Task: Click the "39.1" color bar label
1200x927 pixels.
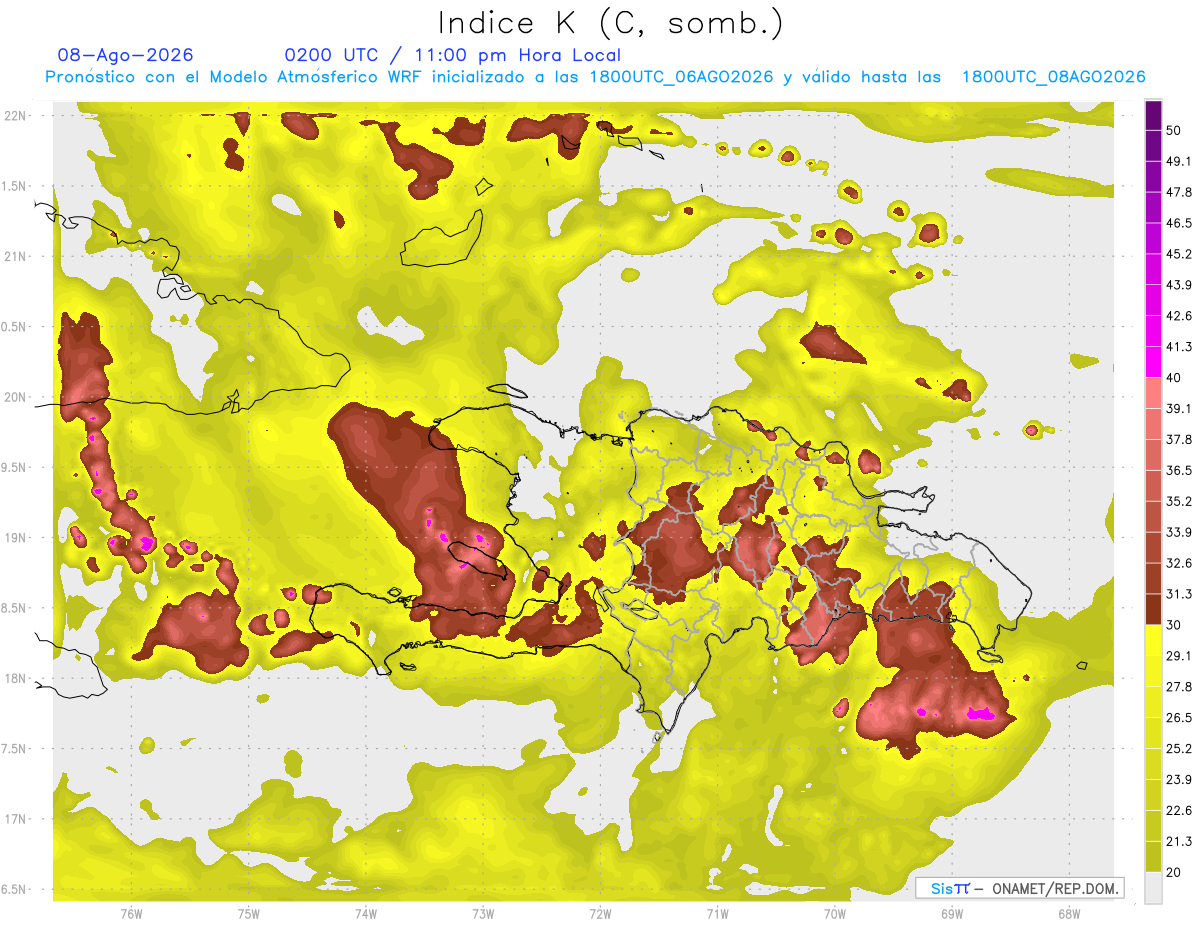Action: 1179,408
